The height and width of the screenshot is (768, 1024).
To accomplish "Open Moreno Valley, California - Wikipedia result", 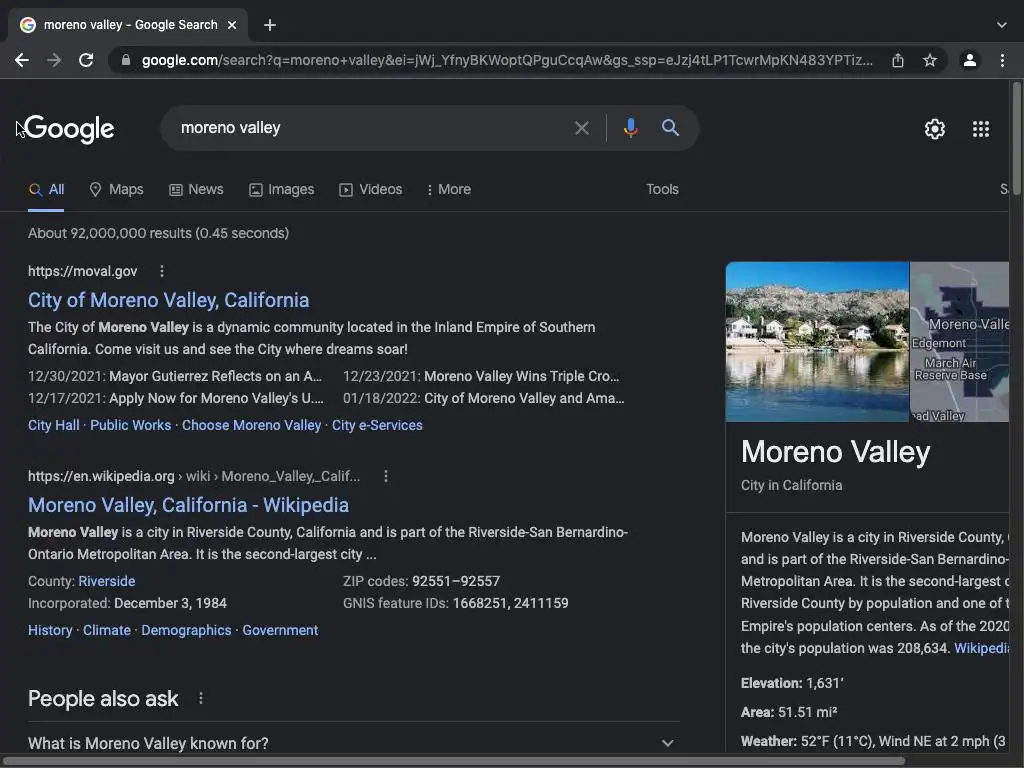I will click(x=188, y=505).
